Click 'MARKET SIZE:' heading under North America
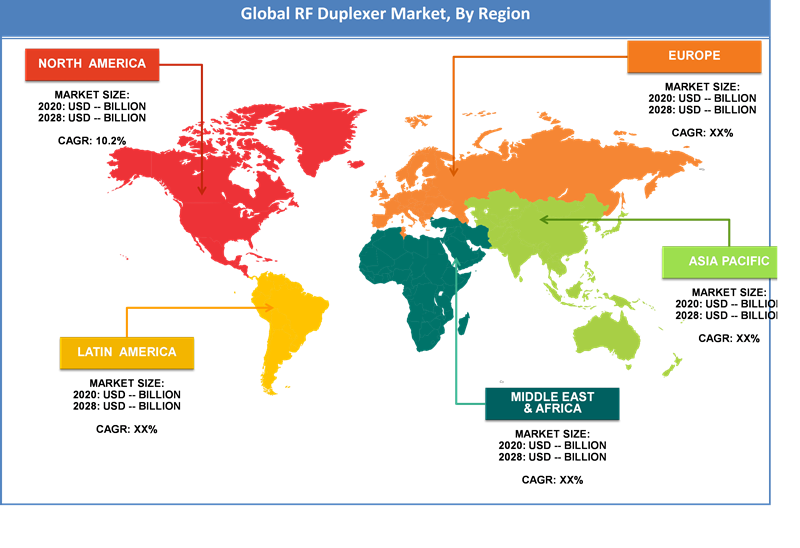This screenshot has width=800, height=548. [92, 95]
